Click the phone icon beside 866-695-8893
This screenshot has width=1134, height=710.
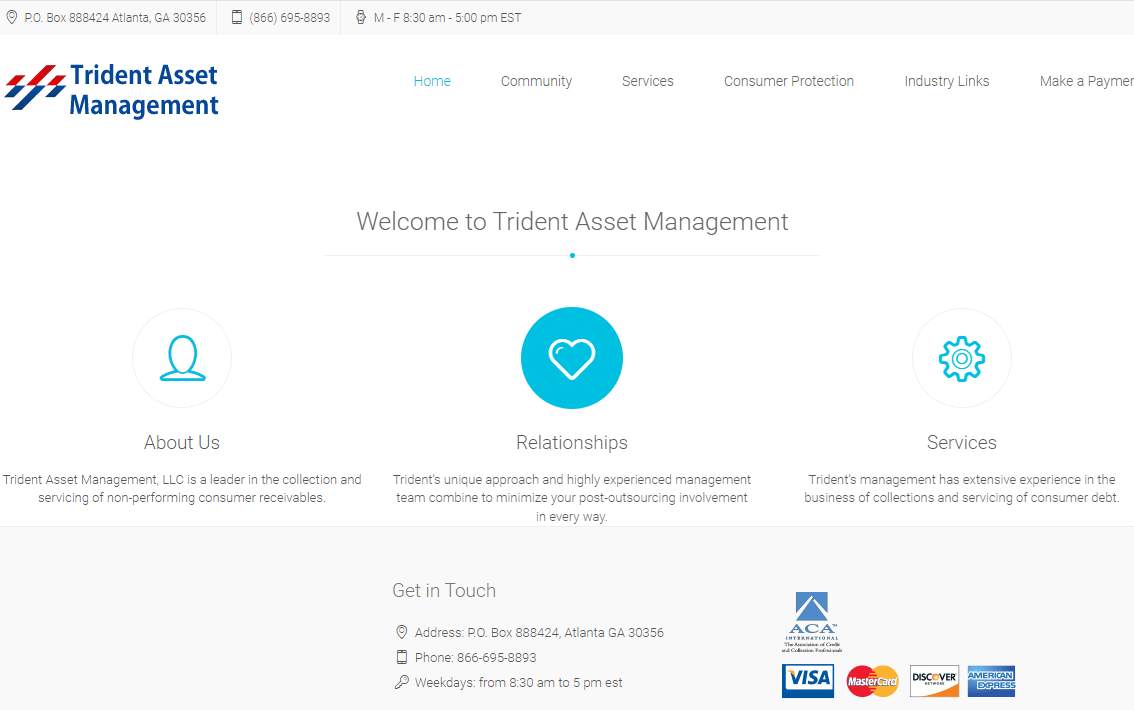[402, 657]
